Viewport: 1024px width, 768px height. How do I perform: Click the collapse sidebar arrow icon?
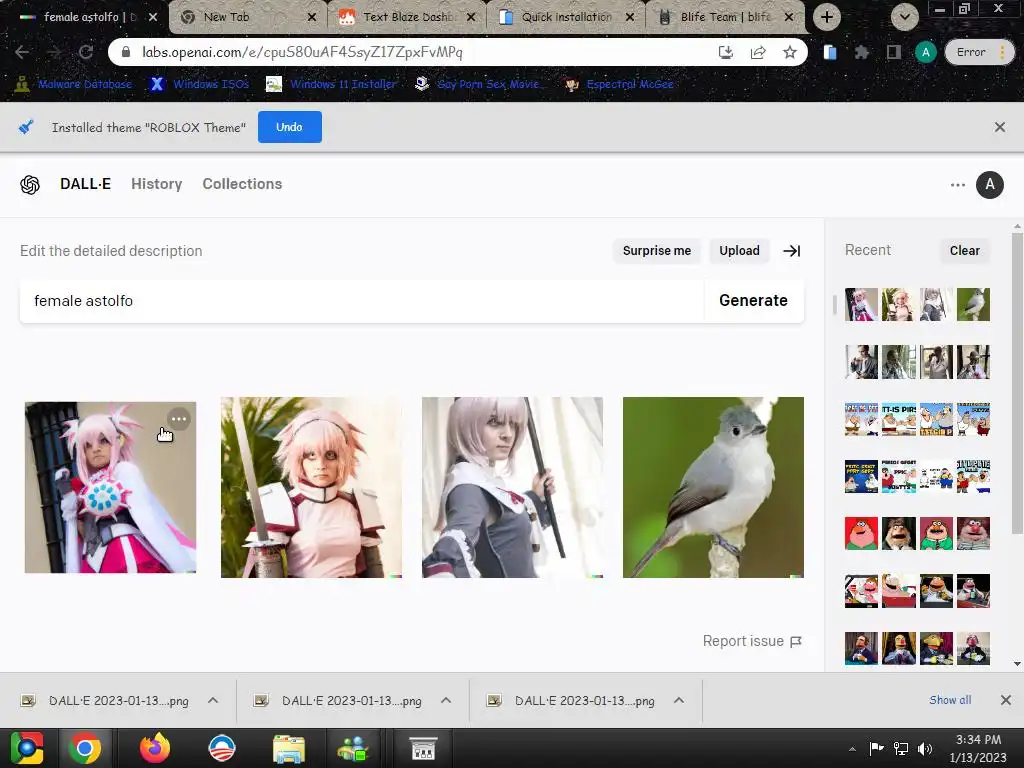point(792,251)
